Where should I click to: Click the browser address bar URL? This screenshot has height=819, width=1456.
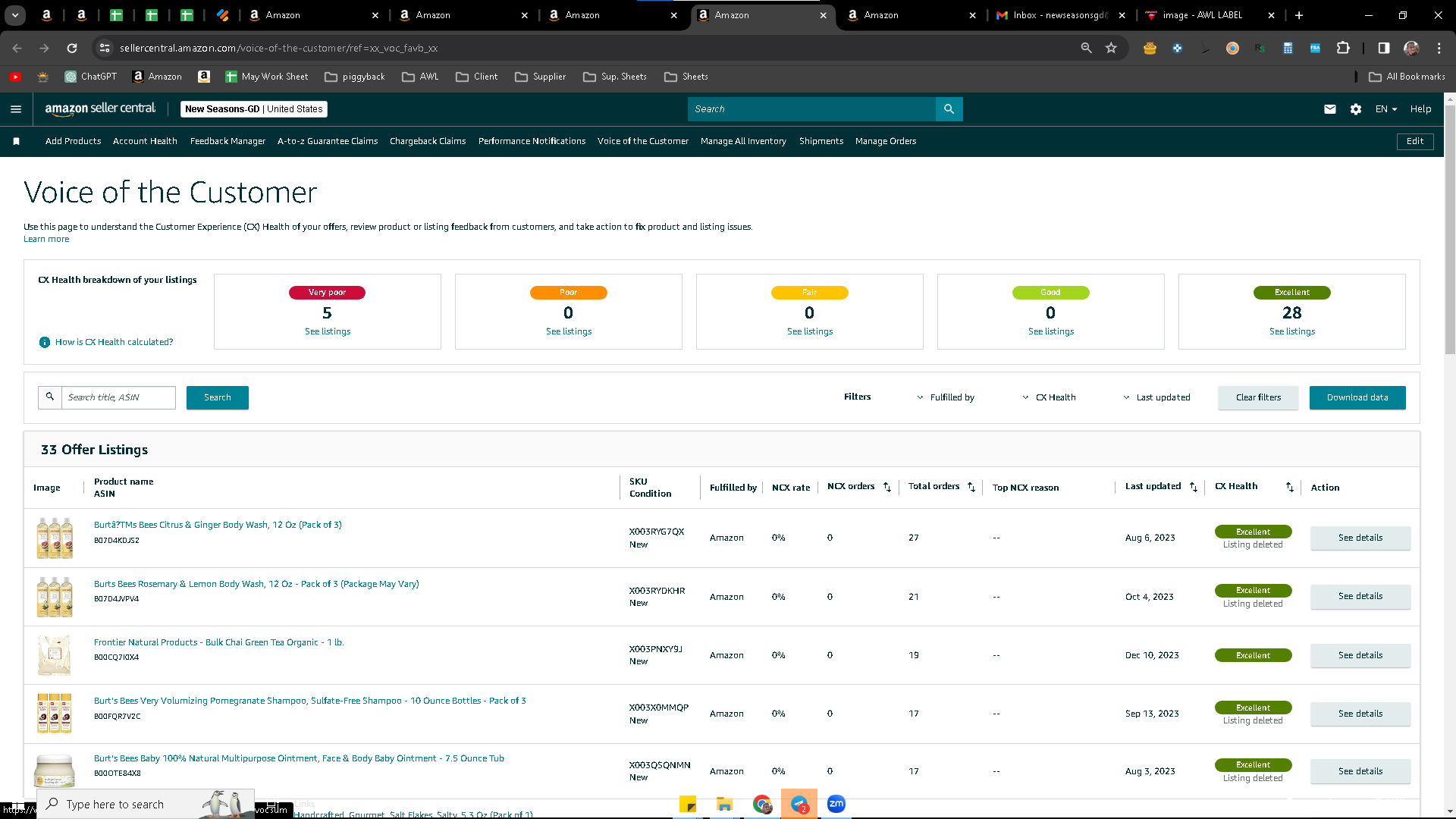pos(278,48)
